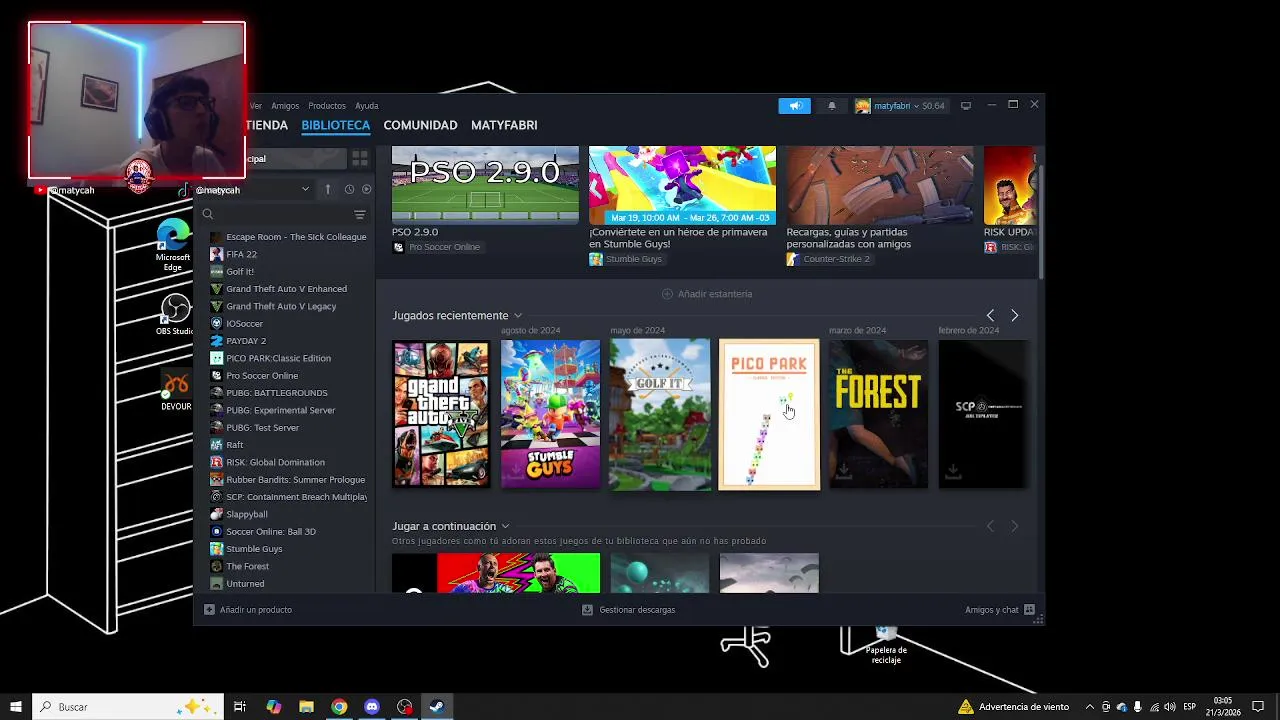Toggle the ready-to-play filter icon
This screenshot has height=720, width=1280.
[x=367, y=189]
